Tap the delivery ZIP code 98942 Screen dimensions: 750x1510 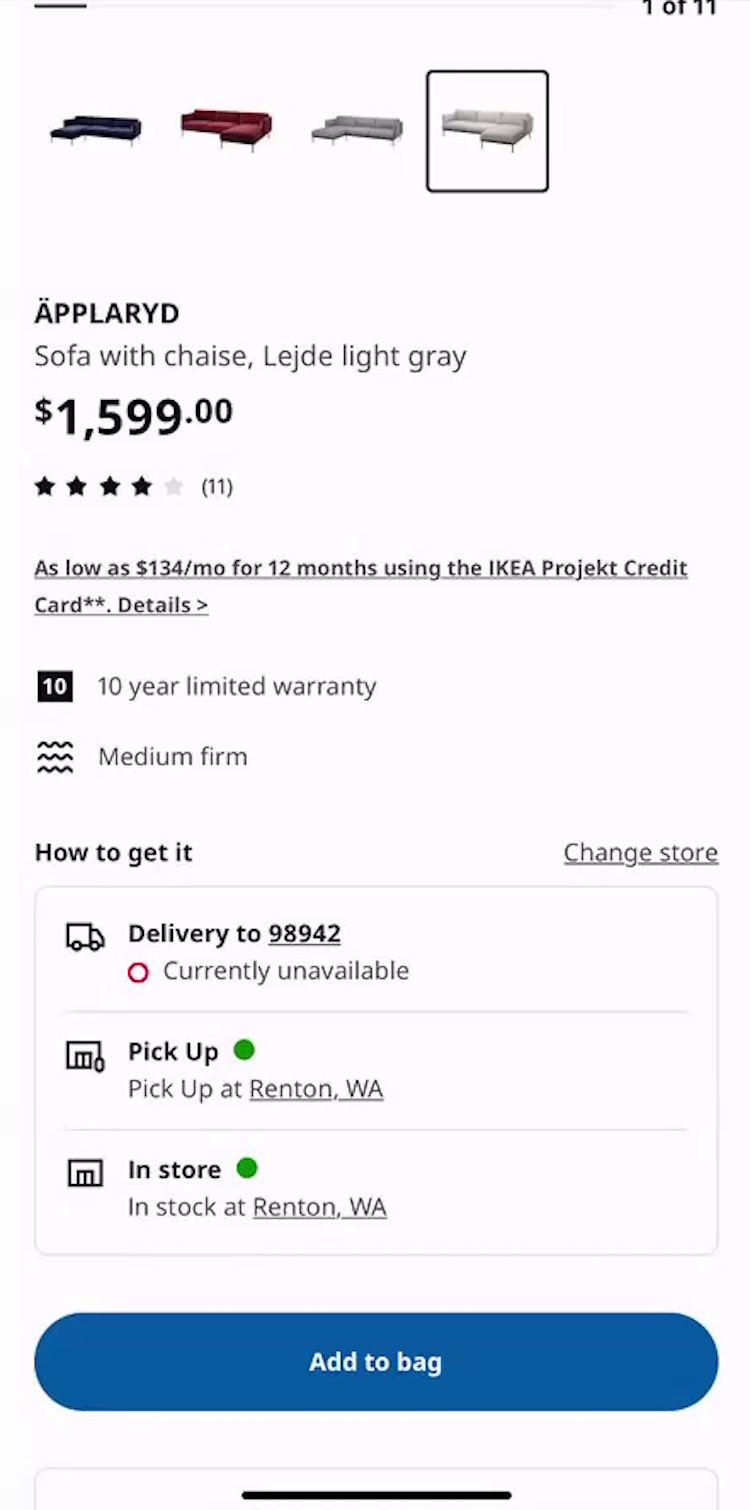coord(304,934)
